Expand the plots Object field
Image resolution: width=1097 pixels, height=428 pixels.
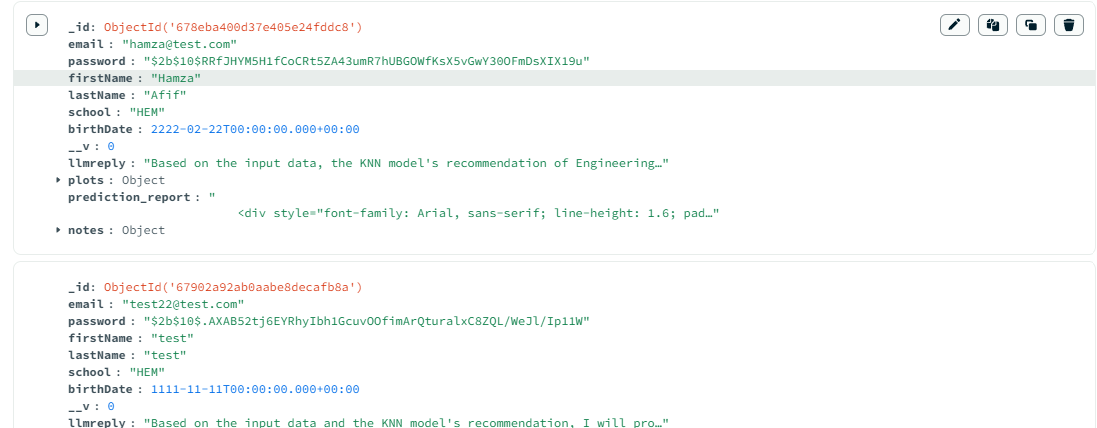click(x=58, y=180)
